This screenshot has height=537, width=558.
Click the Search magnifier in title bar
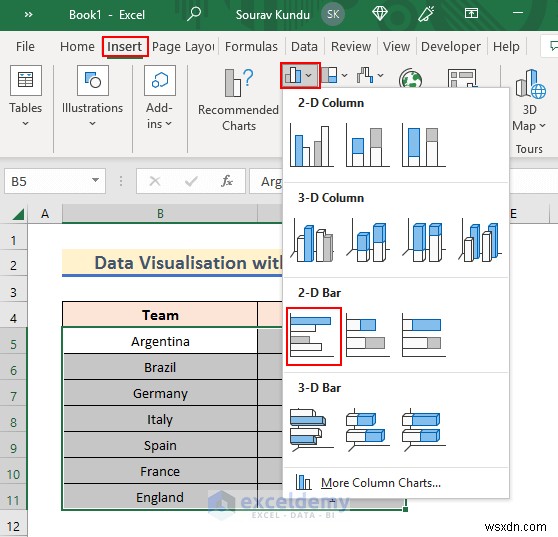pos(194,14)
